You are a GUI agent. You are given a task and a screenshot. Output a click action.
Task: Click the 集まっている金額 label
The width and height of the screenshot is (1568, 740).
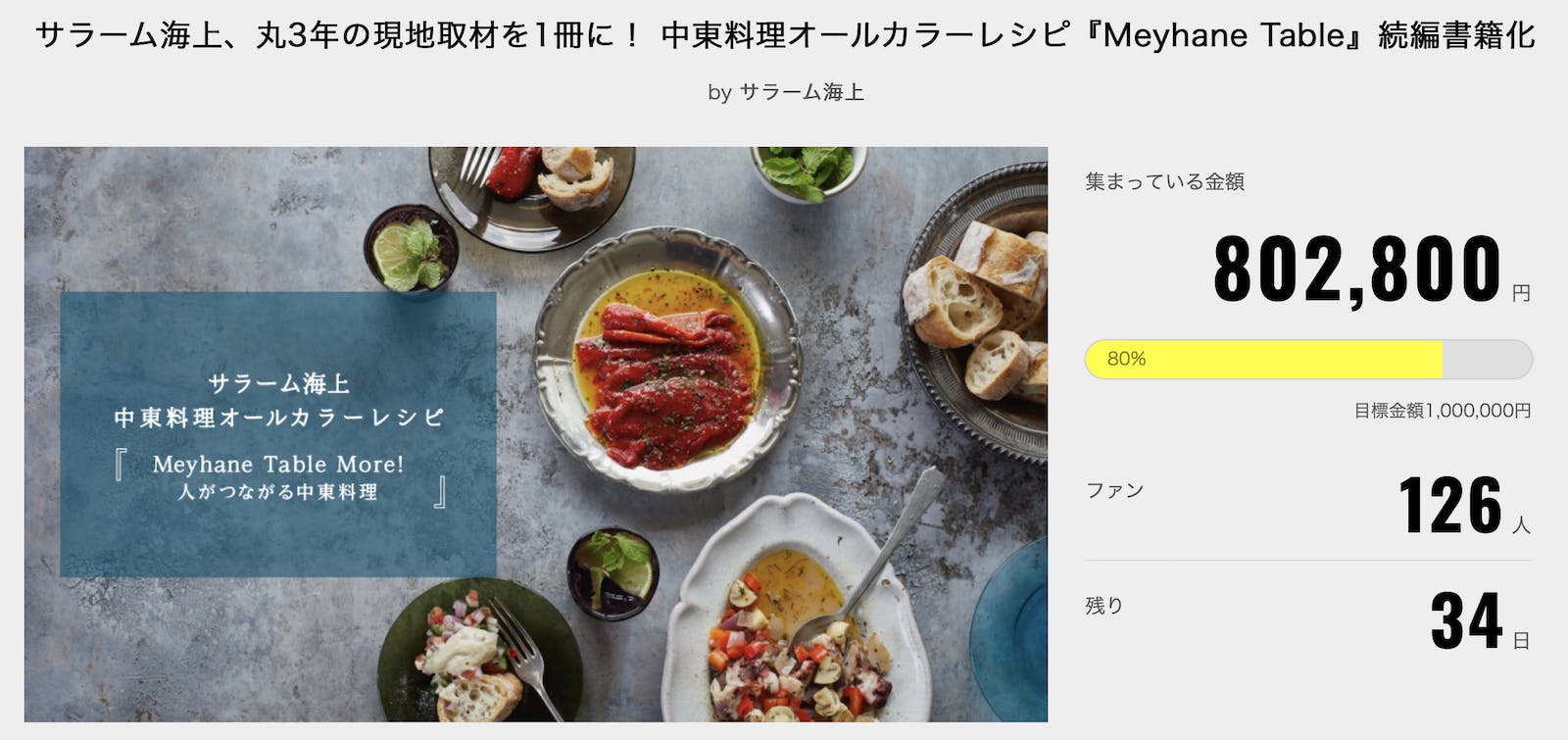click(x=1165, y=181)
